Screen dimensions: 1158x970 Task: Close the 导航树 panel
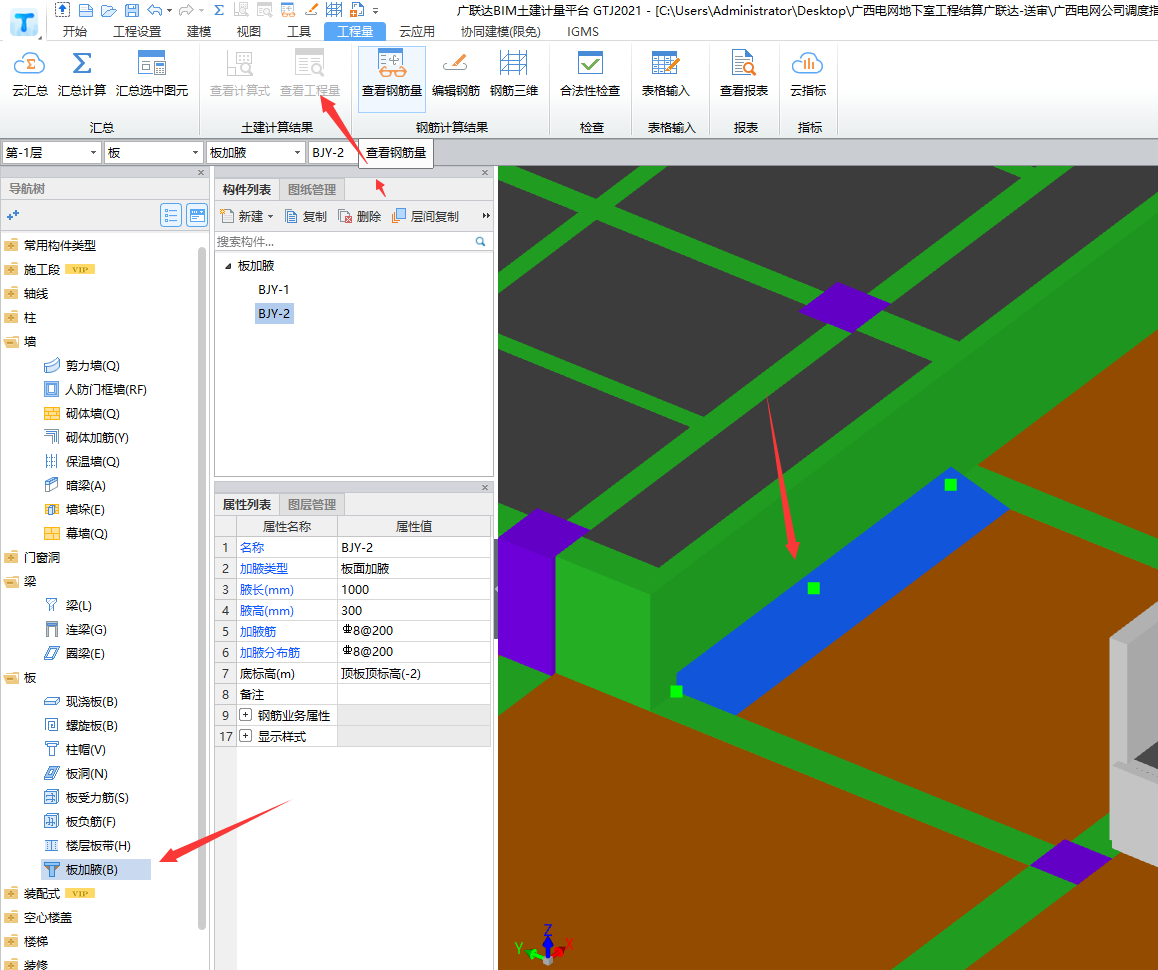[201, 173]
